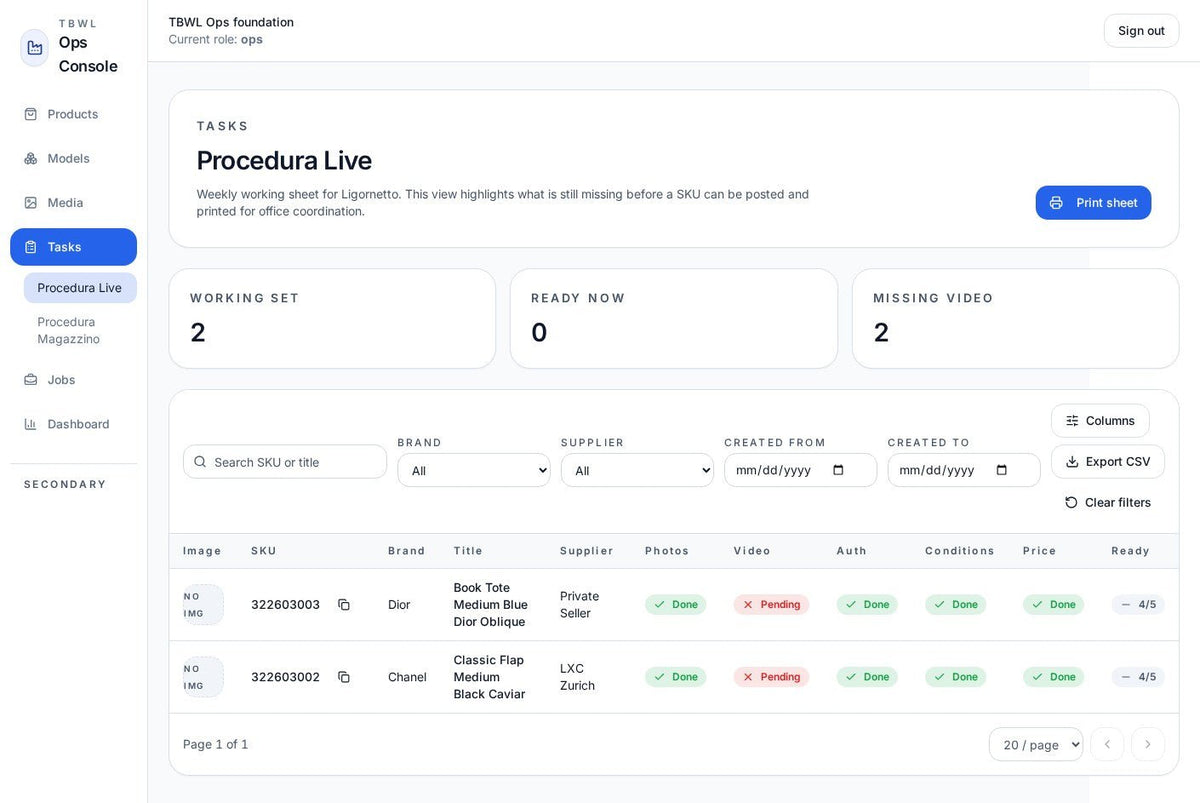Click the TBWL Ops Console logo icon
1200x803 pixels.
coord(35,48)
